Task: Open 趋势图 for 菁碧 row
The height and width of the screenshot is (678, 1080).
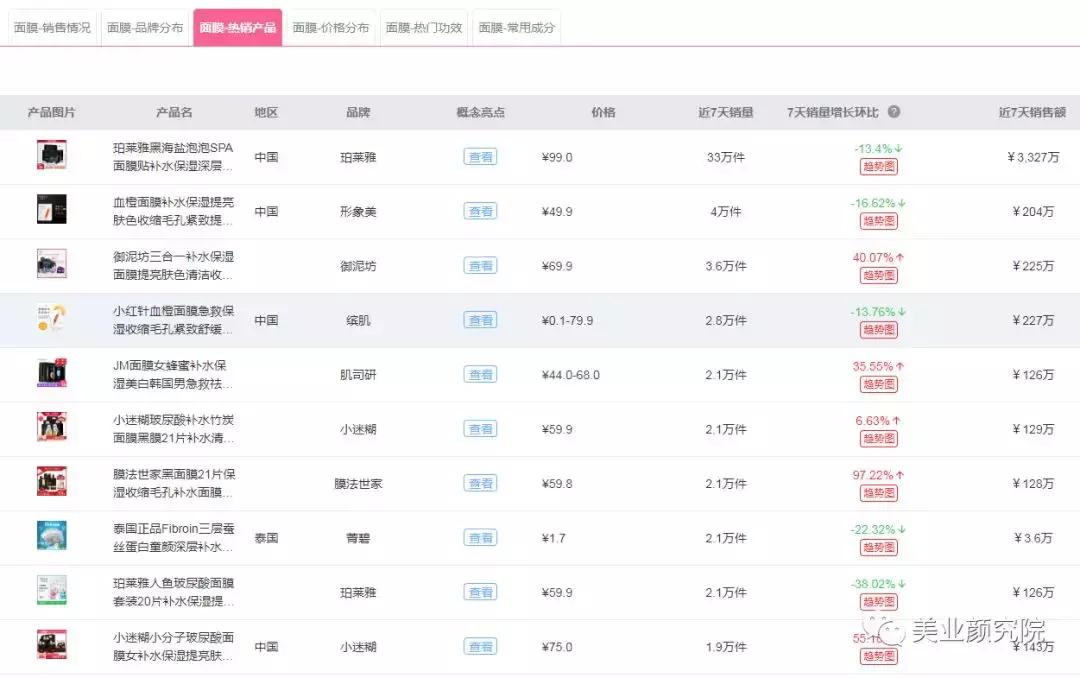Action: [878, 547]
